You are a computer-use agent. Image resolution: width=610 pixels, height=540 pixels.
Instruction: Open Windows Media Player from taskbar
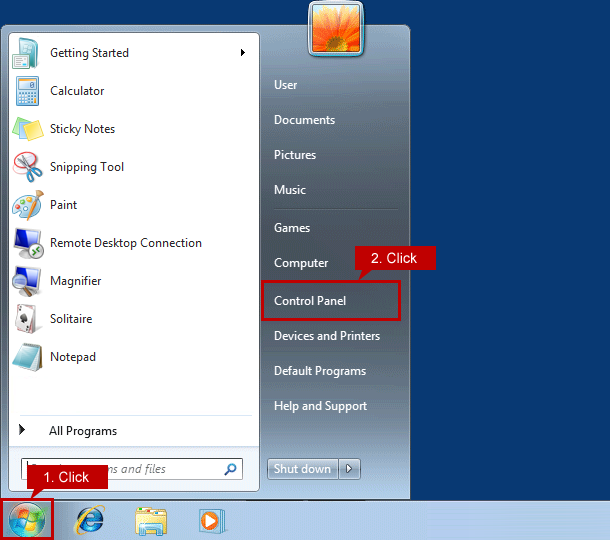(211, 520)
